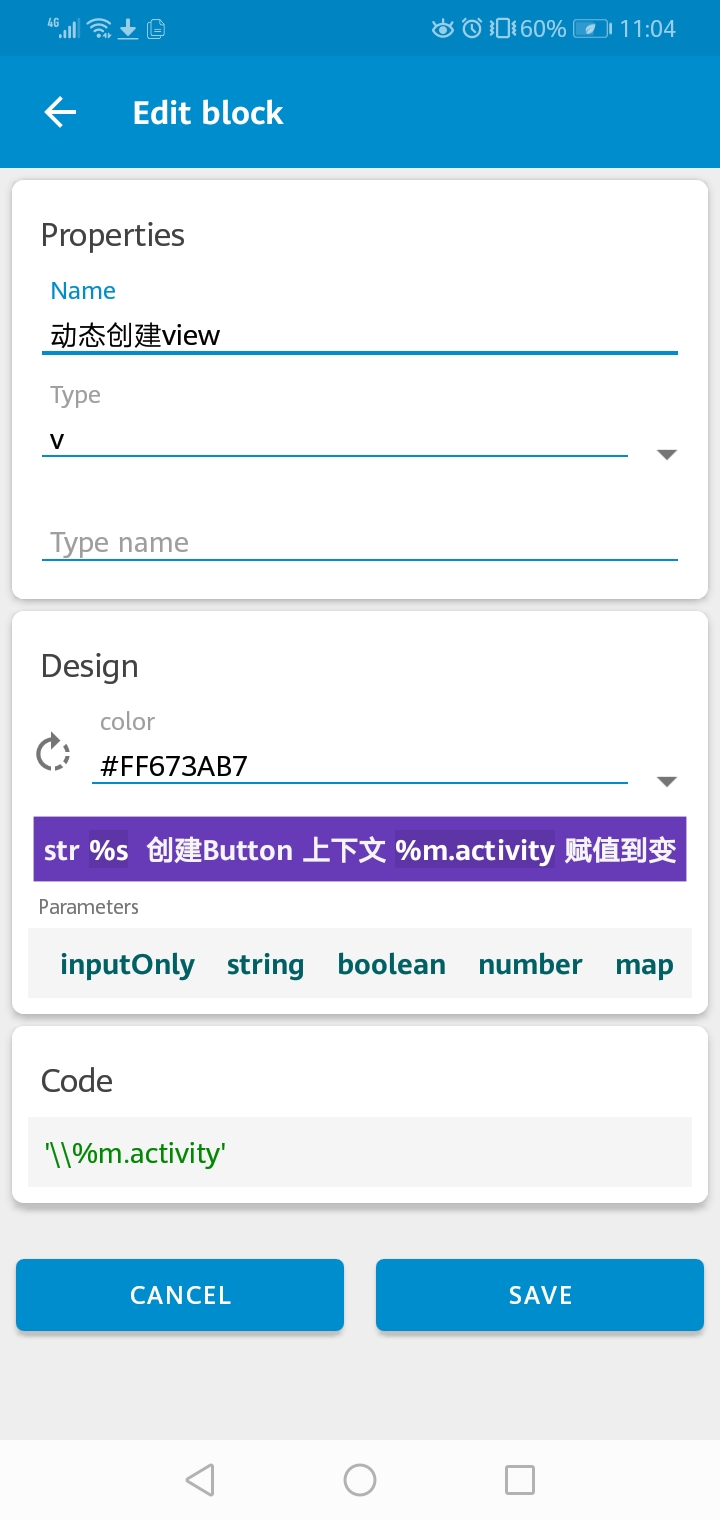Open the alarm clock icon in status bar
This screenshot has height=1520, width=720.
pos(472,29)
